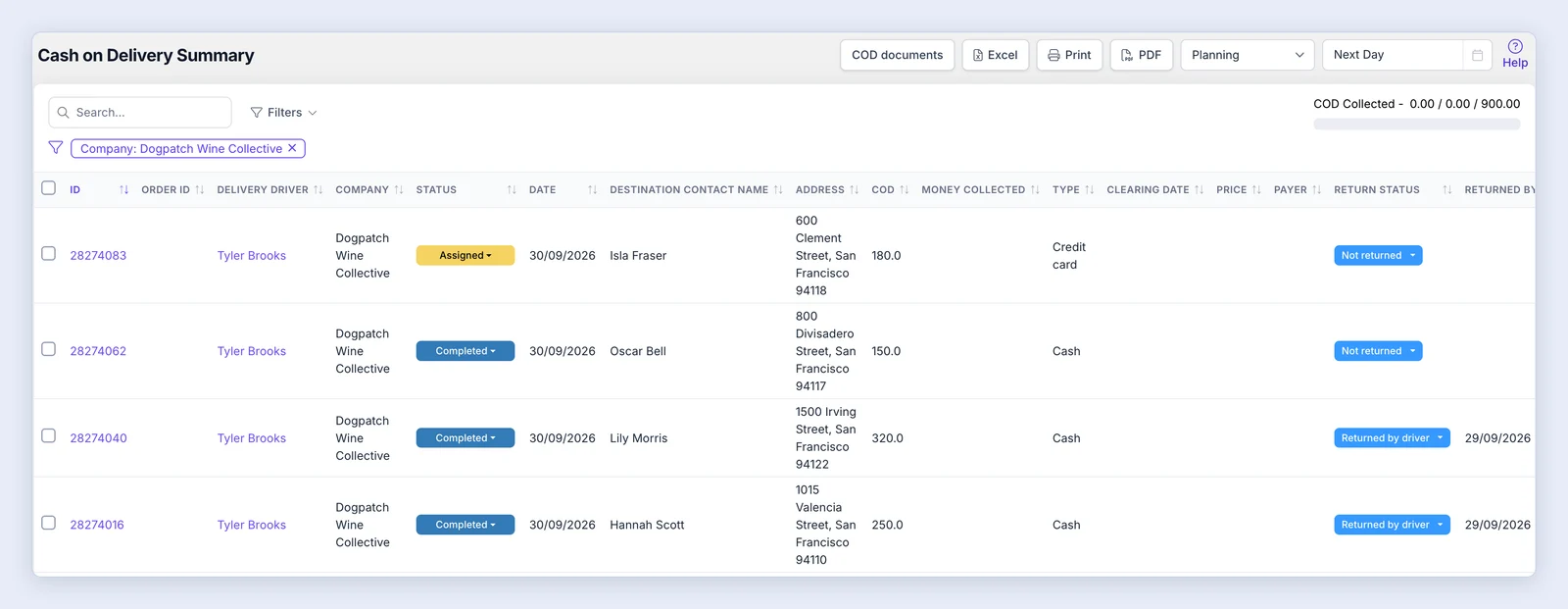
Task: Export the table to Excel
Action: pos(996,55)
